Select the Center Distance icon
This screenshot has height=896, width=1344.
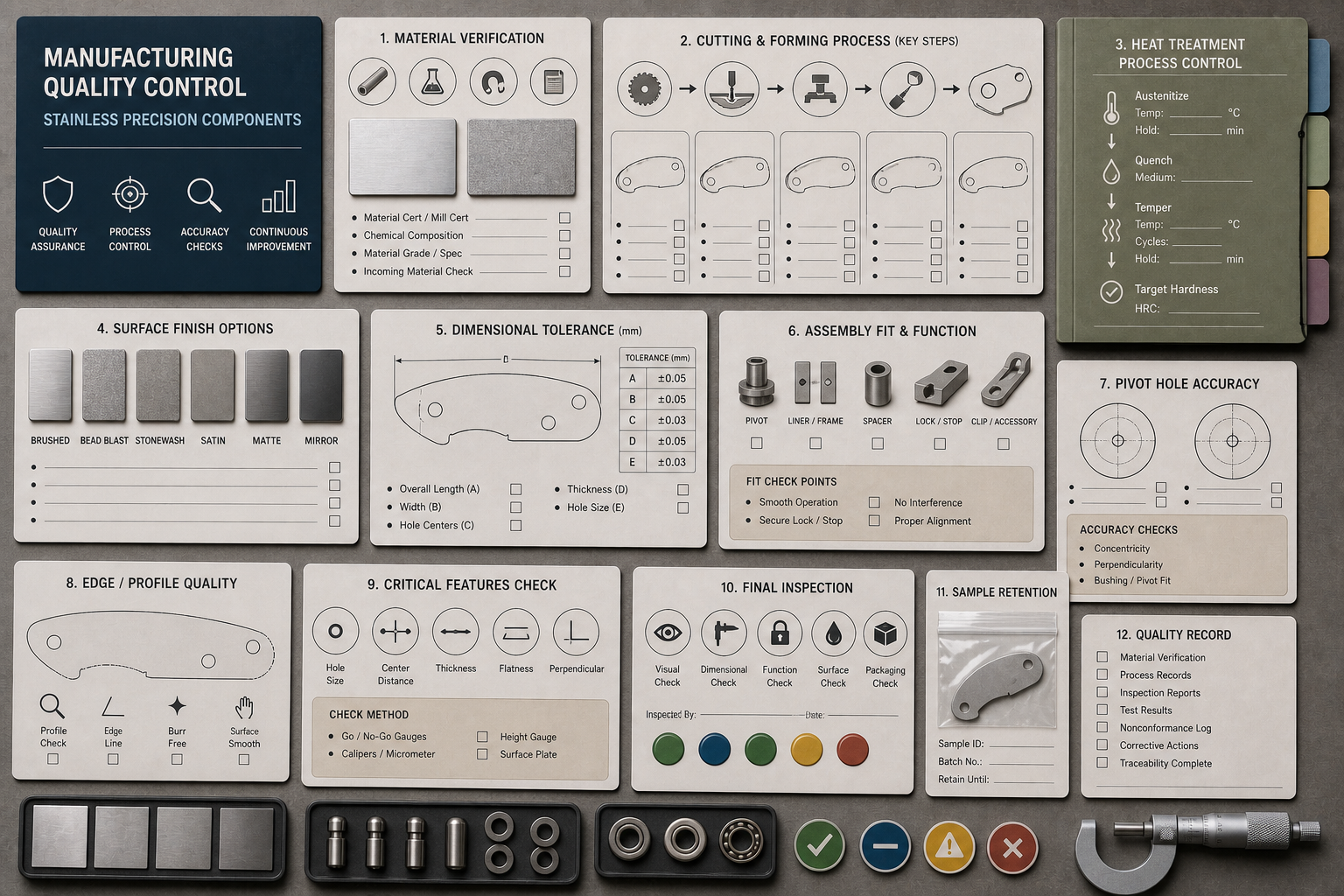(395, 631)
